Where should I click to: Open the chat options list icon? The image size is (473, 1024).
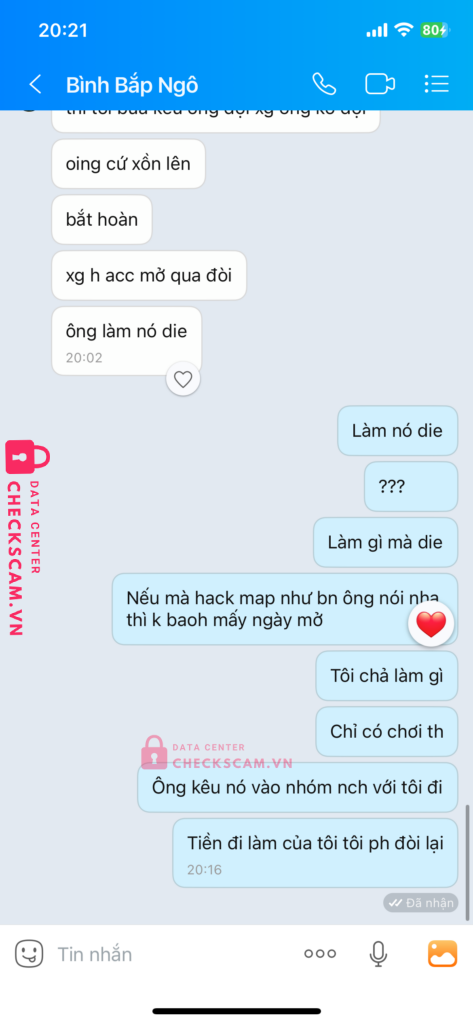[436, 84]
